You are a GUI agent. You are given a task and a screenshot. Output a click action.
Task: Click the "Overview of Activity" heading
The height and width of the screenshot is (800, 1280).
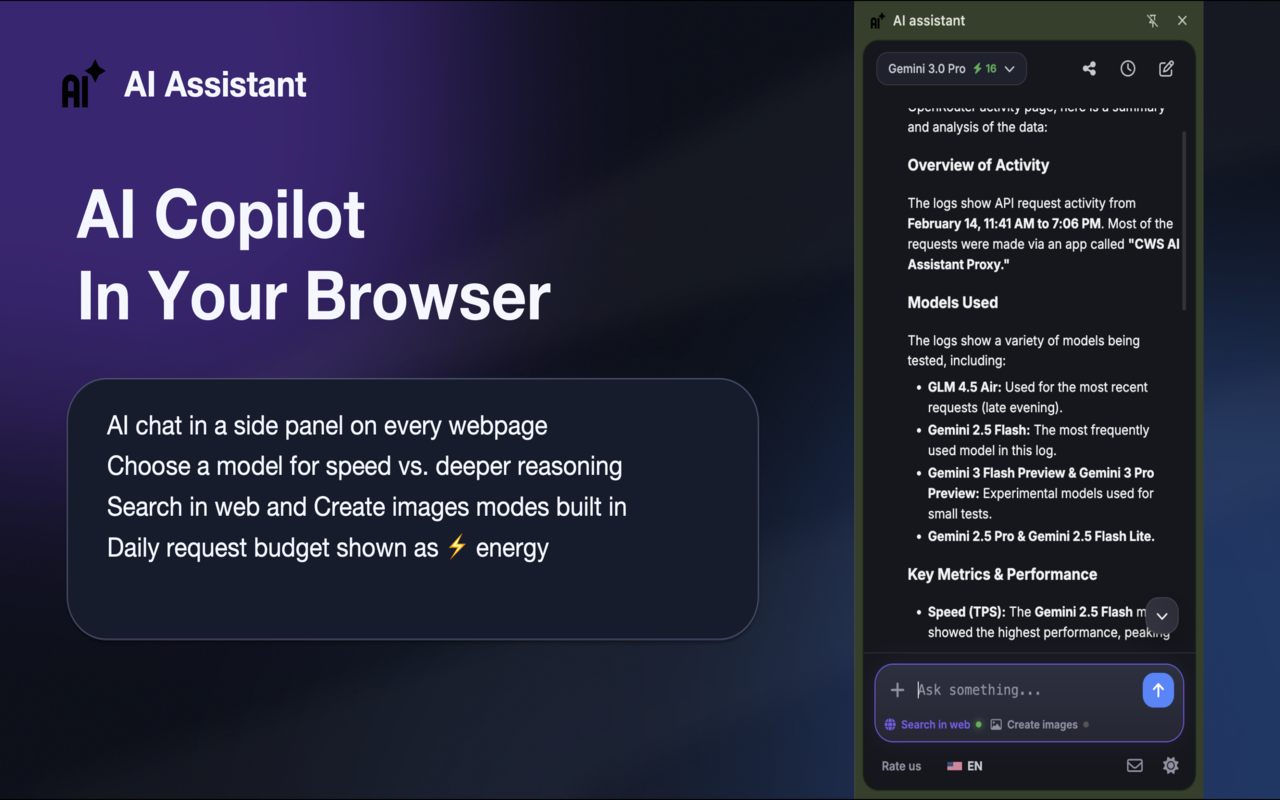pos(978,165)
